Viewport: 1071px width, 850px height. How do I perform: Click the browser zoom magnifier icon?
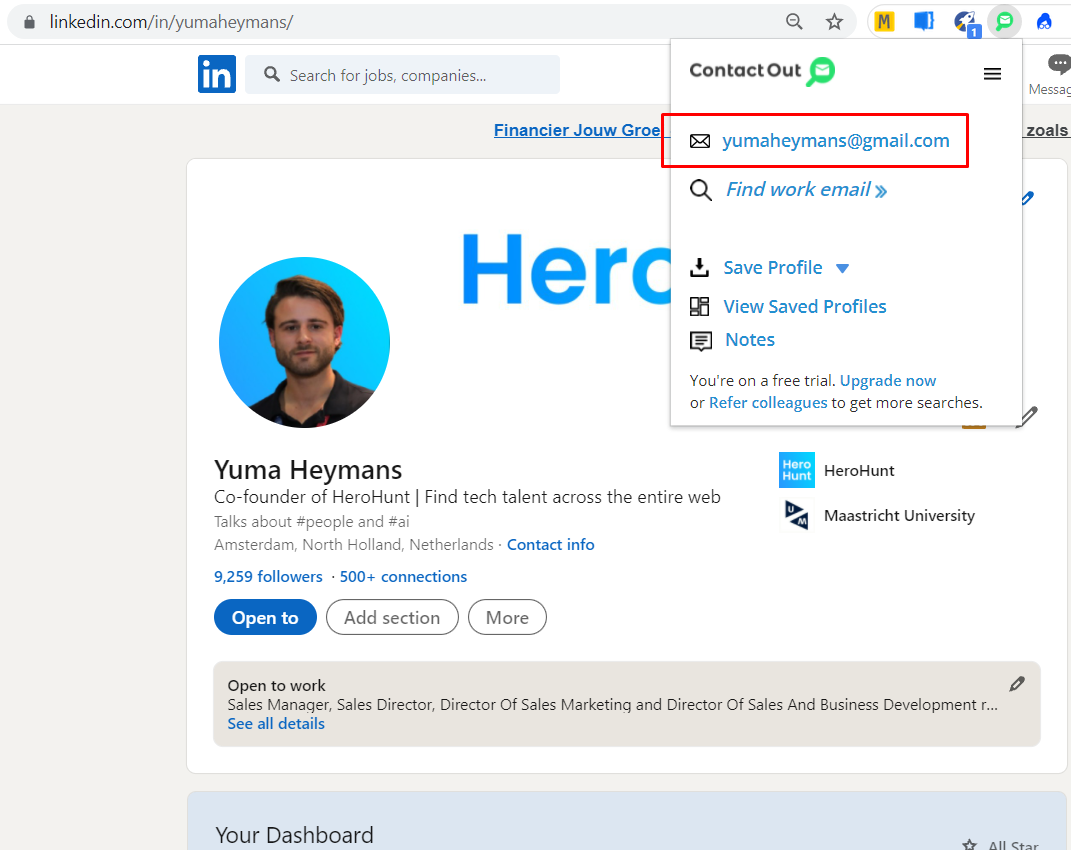(794, 21)
